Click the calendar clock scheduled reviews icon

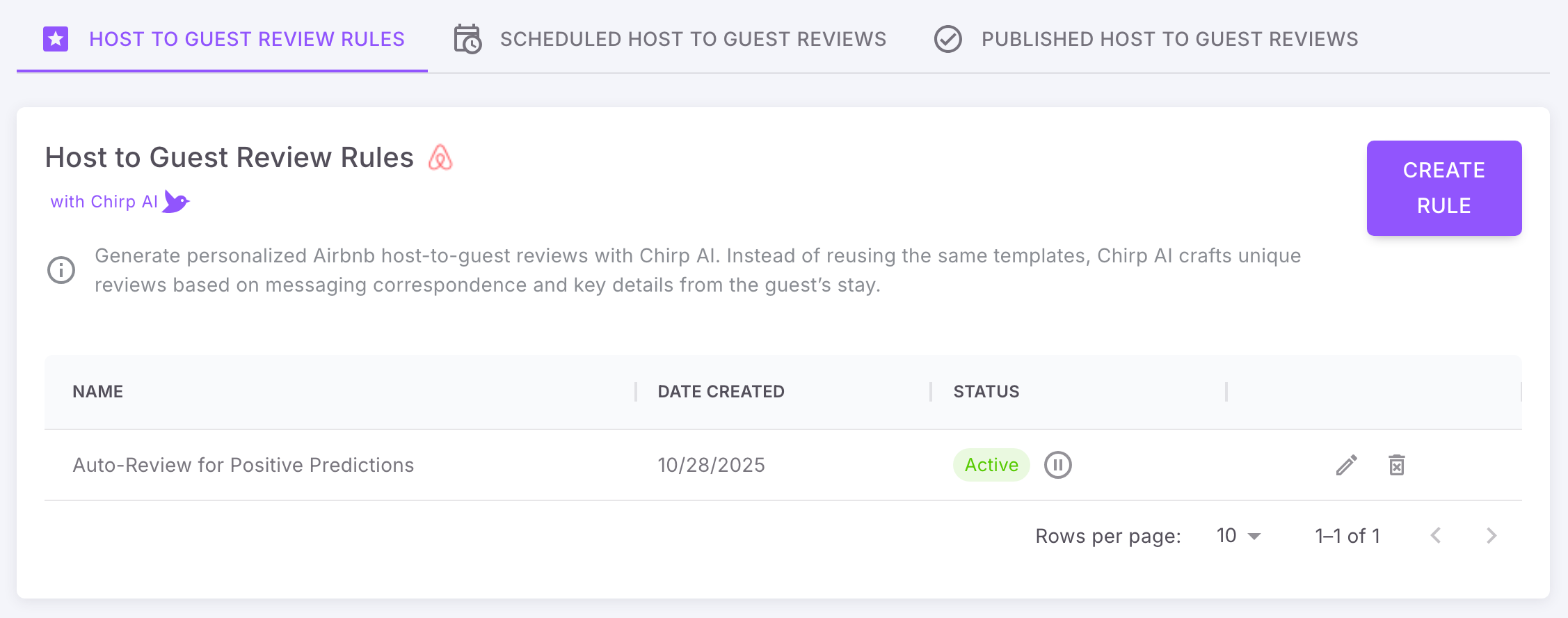coord(467,39)
